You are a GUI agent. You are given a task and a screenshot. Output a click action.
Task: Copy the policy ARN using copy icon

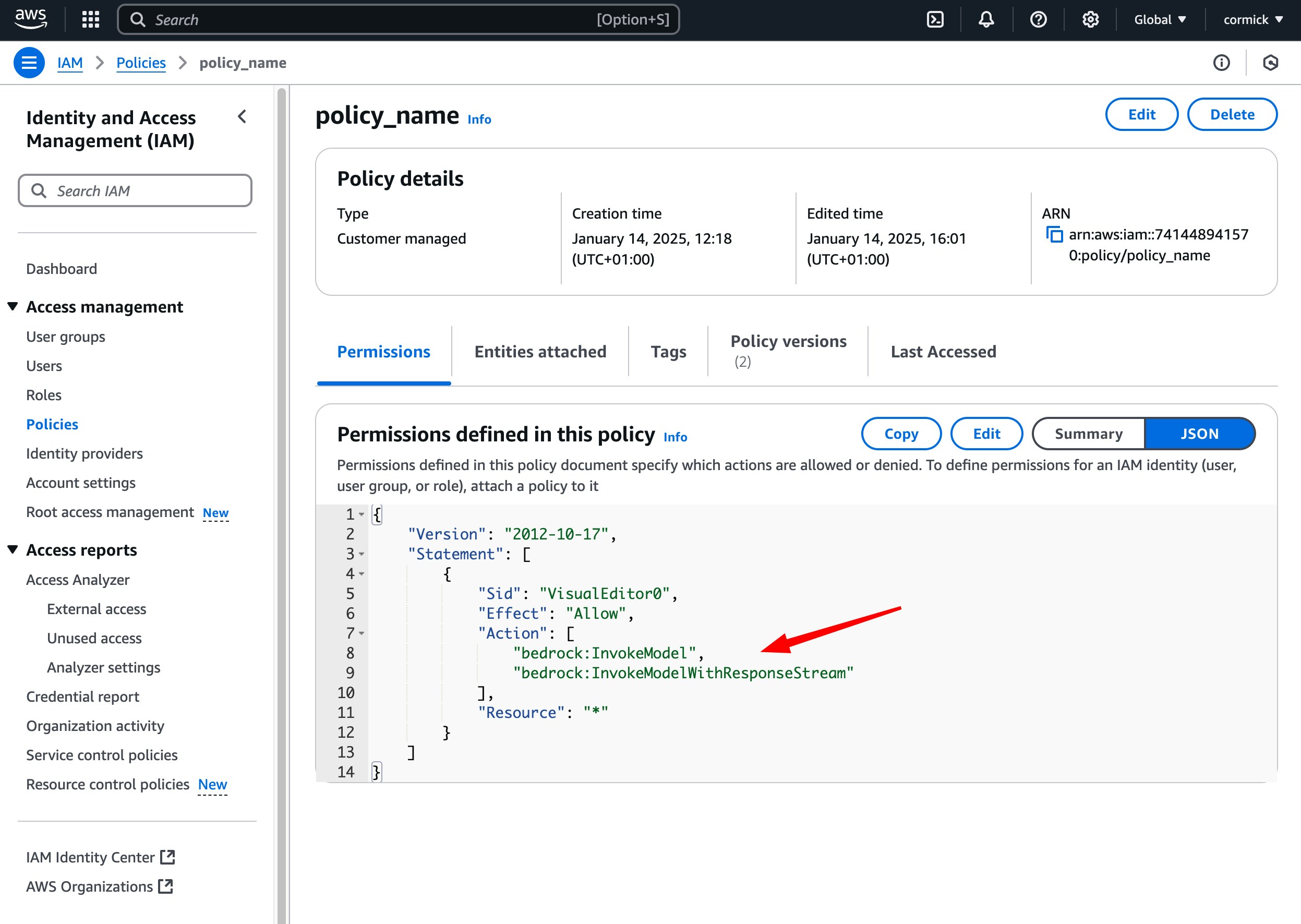[1054, 234]
